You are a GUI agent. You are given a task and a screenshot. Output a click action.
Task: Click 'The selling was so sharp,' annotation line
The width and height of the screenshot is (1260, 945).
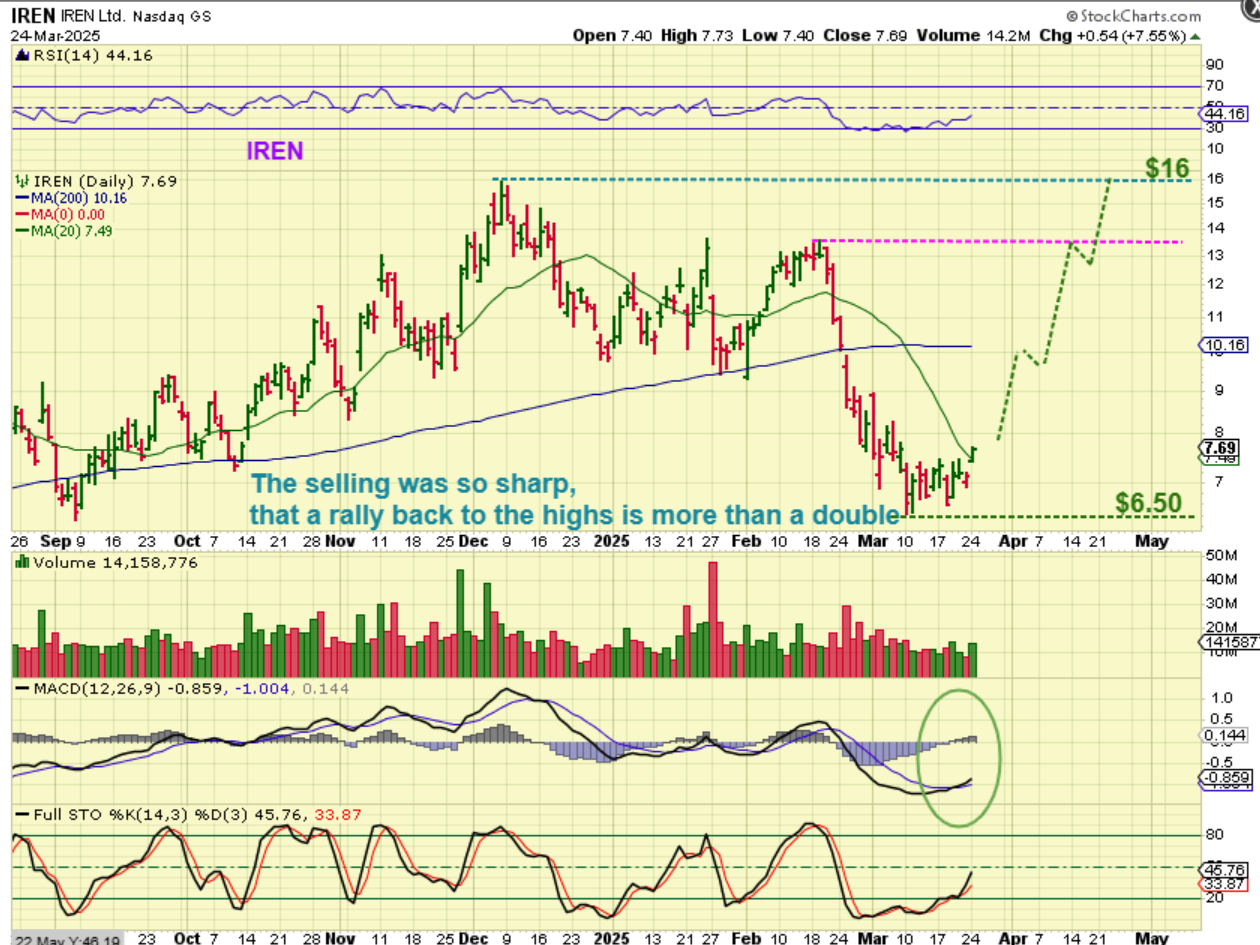(x=414, y=484)
